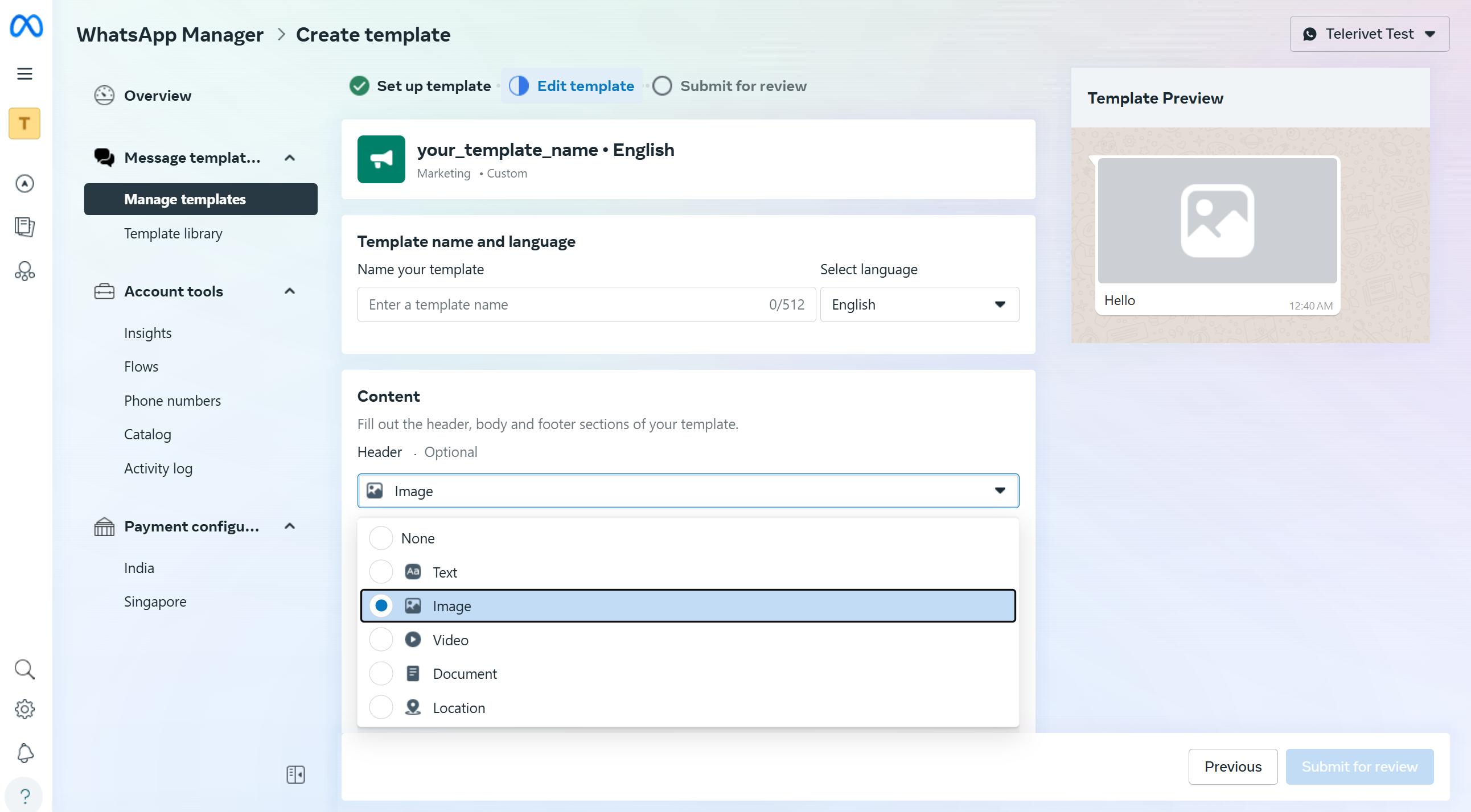Screen dimensions: 1471x812
Task: Select the Video header radio button
Action: point(381,639)
